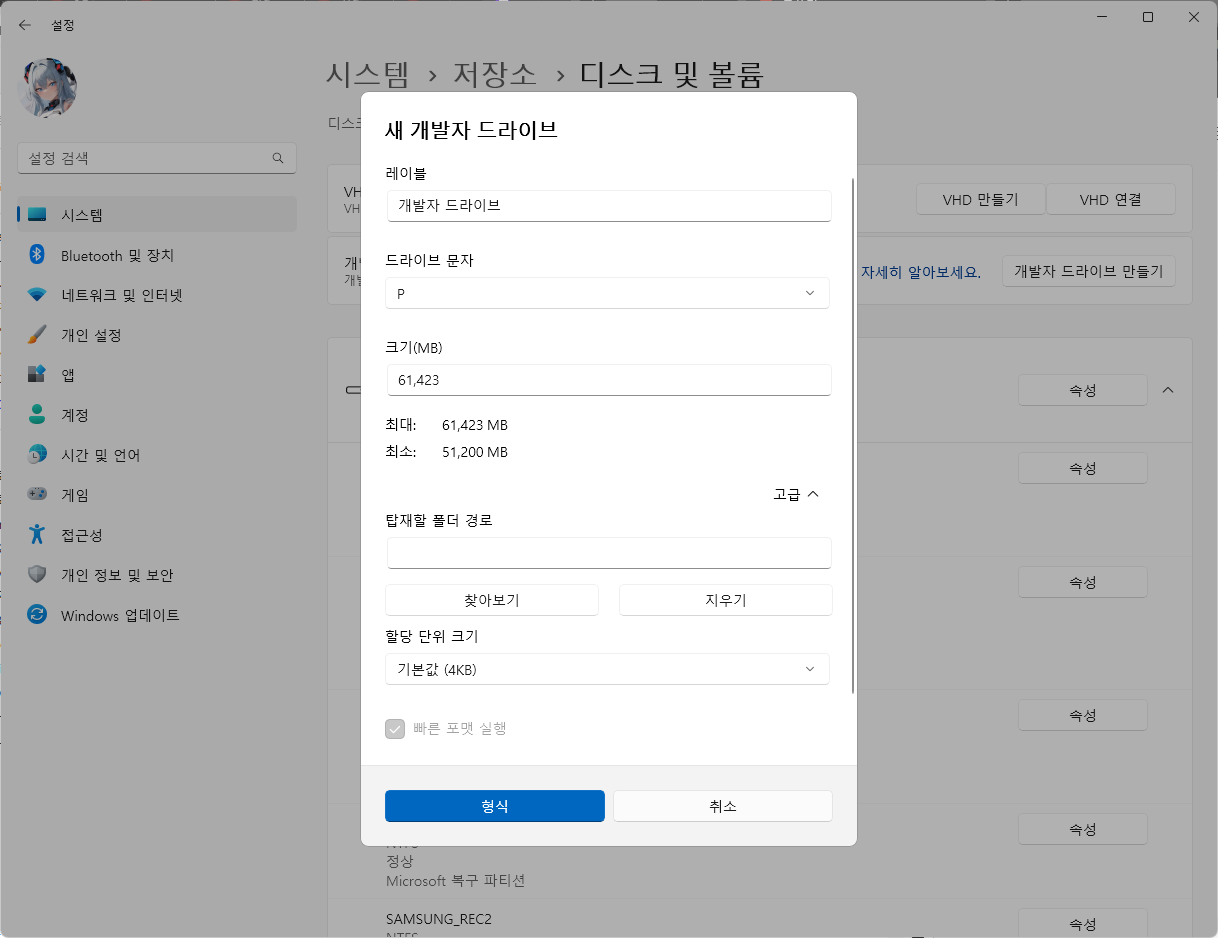The width and height of the screenshot is (1218, 938).
Task: Open the 자세히 알아보세요 link
Action: (922, 271)
